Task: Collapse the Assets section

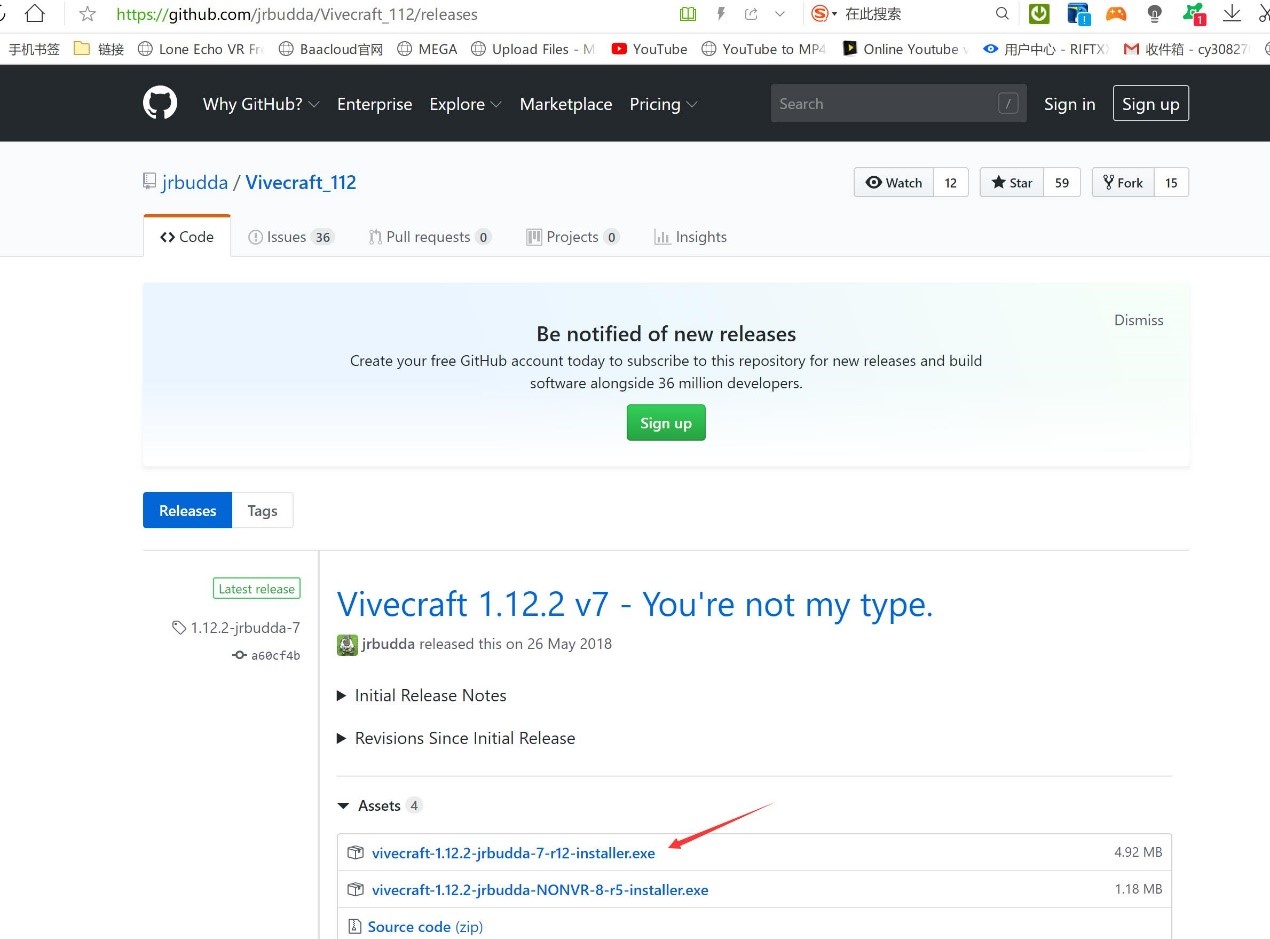Action: click(x=369, y=805)
